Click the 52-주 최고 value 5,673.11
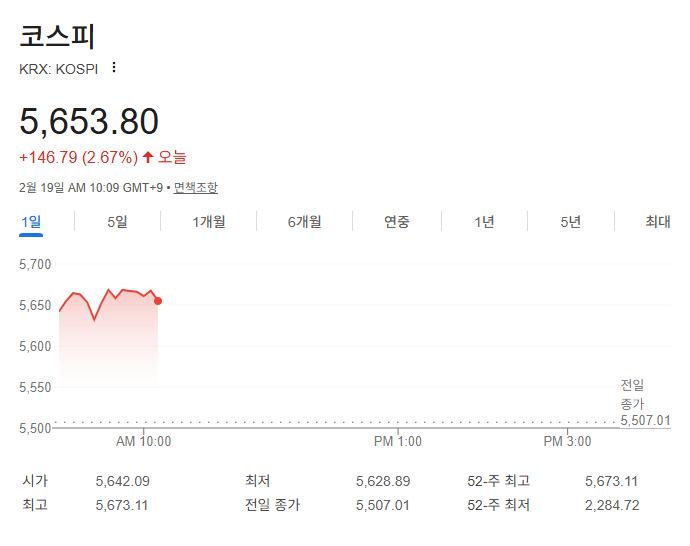Screen dimensions: 690x546 tap(611, 481)
